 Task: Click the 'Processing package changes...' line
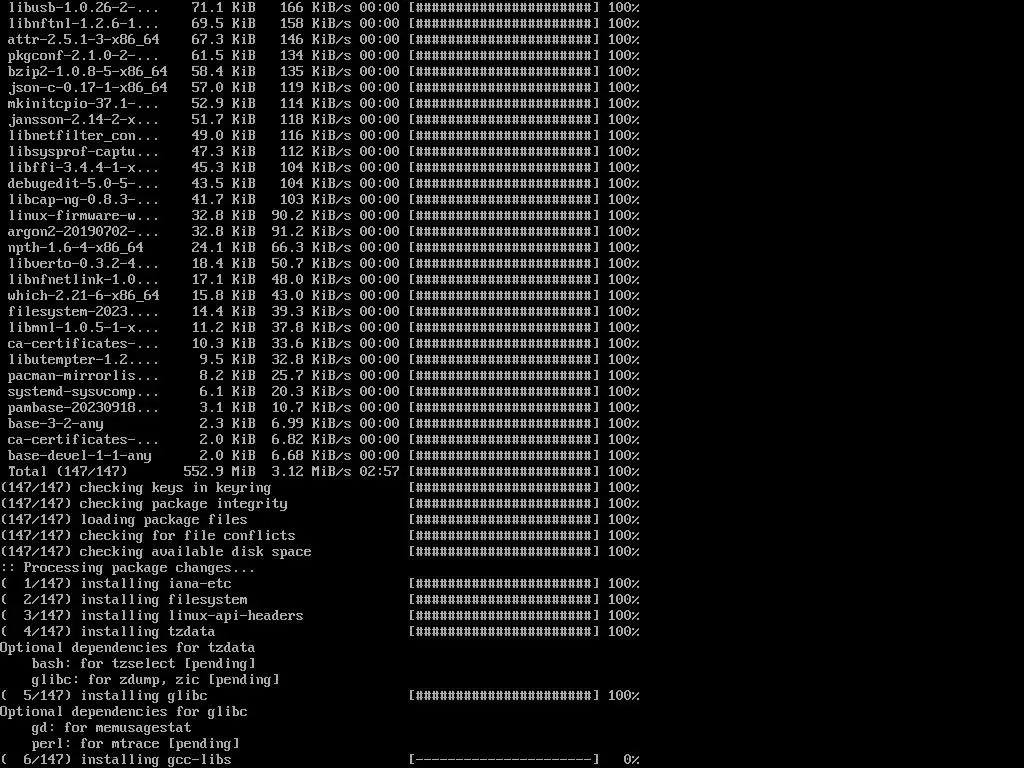(128, 568)
